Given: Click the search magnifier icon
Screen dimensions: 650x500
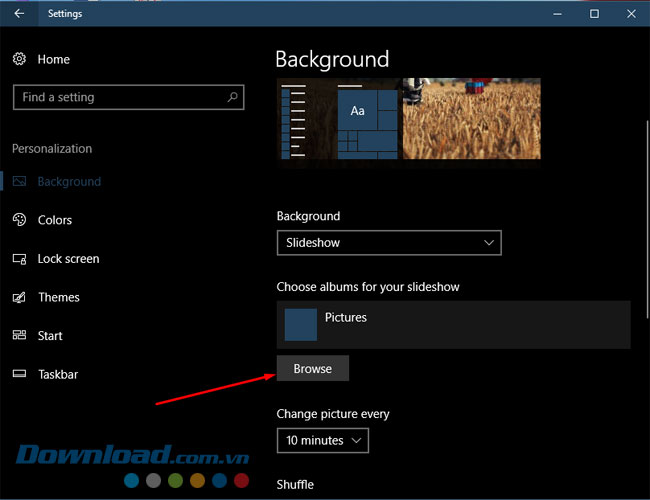Looking at the screenshot, I should coord(233,97).
